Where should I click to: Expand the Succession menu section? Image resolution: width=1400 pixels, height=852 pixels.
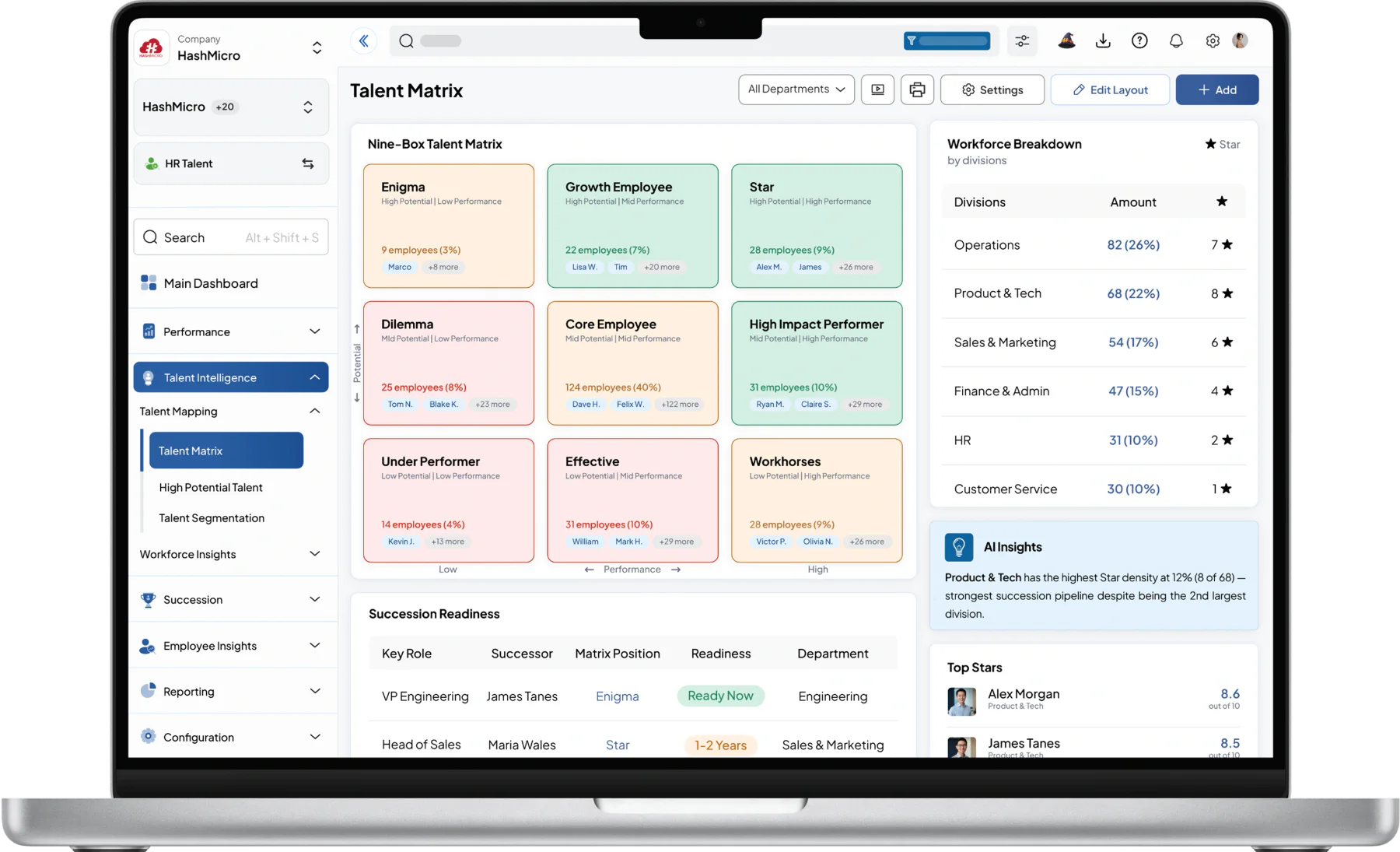click(231, 600)
